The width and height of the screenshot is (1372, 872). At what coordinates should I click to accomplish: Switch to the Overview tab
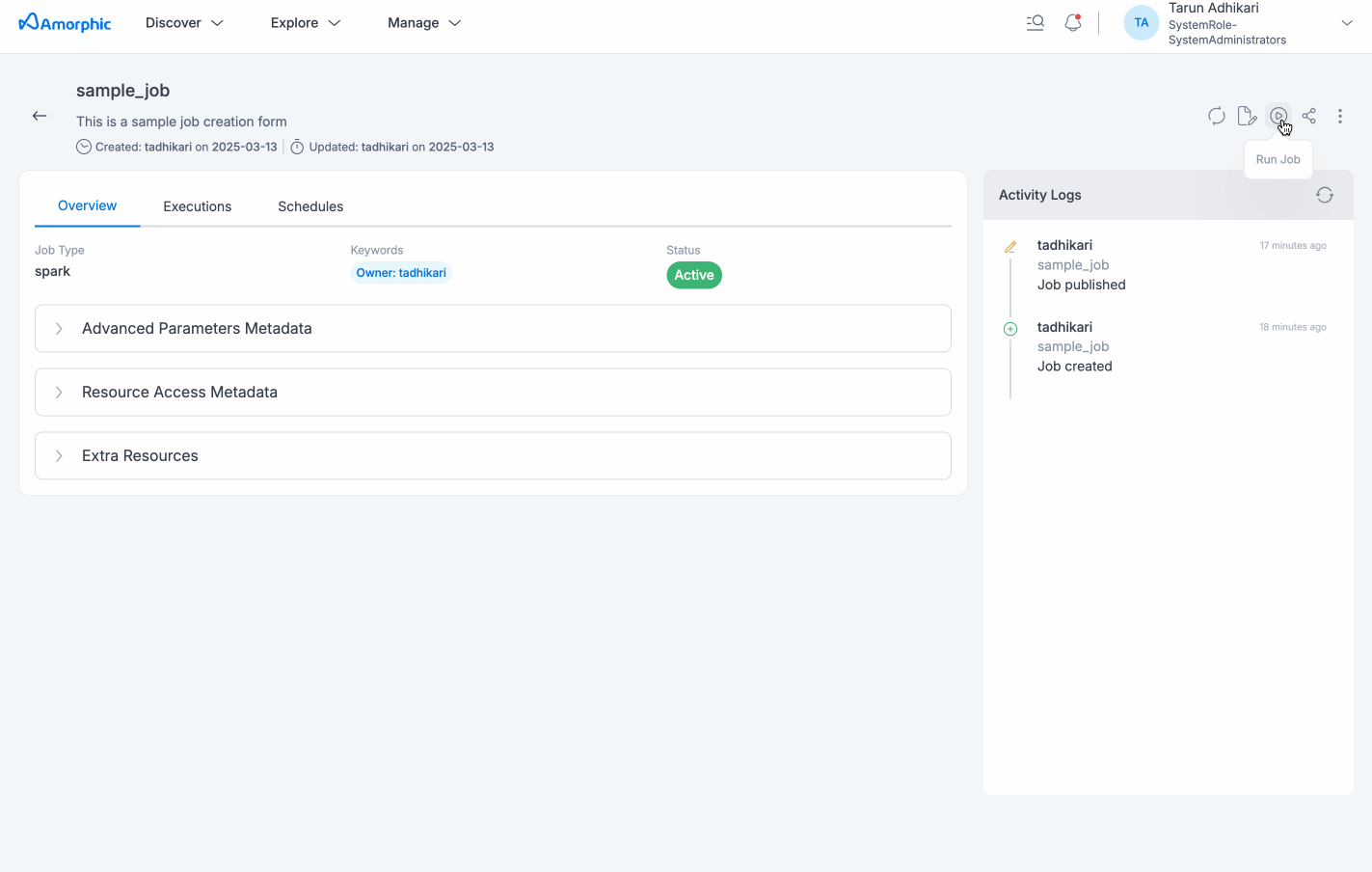click(87, 205)
